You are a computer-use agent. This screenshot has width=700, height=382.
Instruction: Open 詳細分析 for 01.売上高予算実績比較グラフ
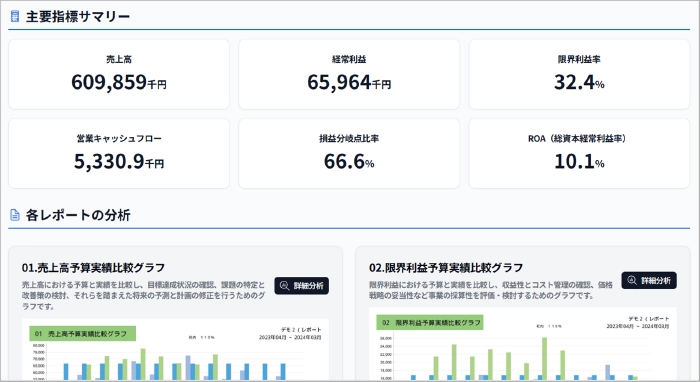[302, 286]
